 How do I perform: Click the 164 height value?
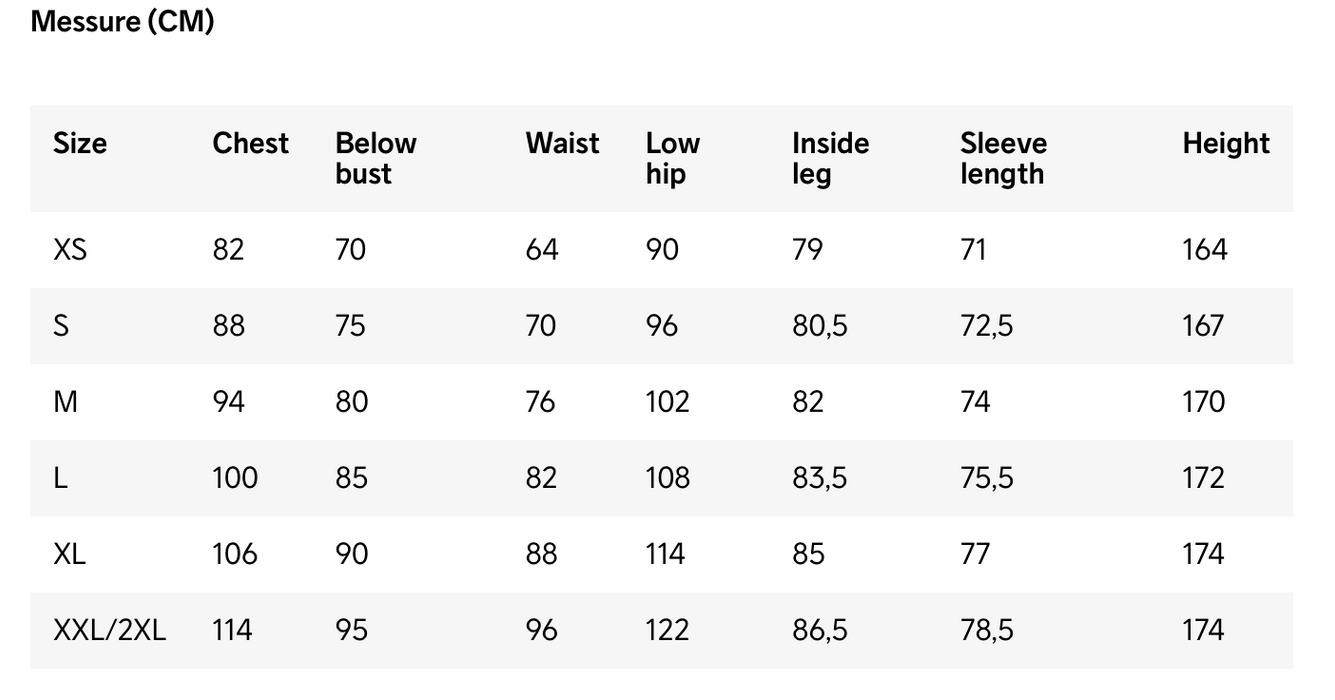pos(1204,249)
